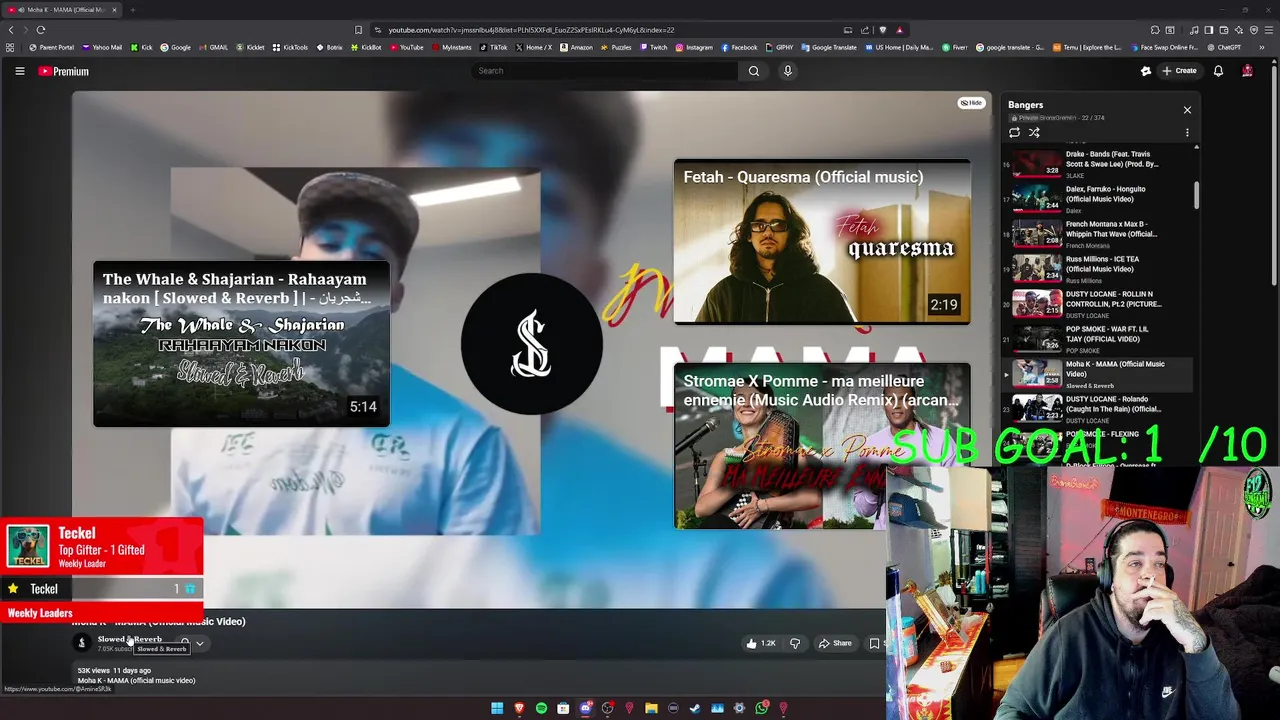
Task: Open the Windows Start button
Action: tap(497, 708)
